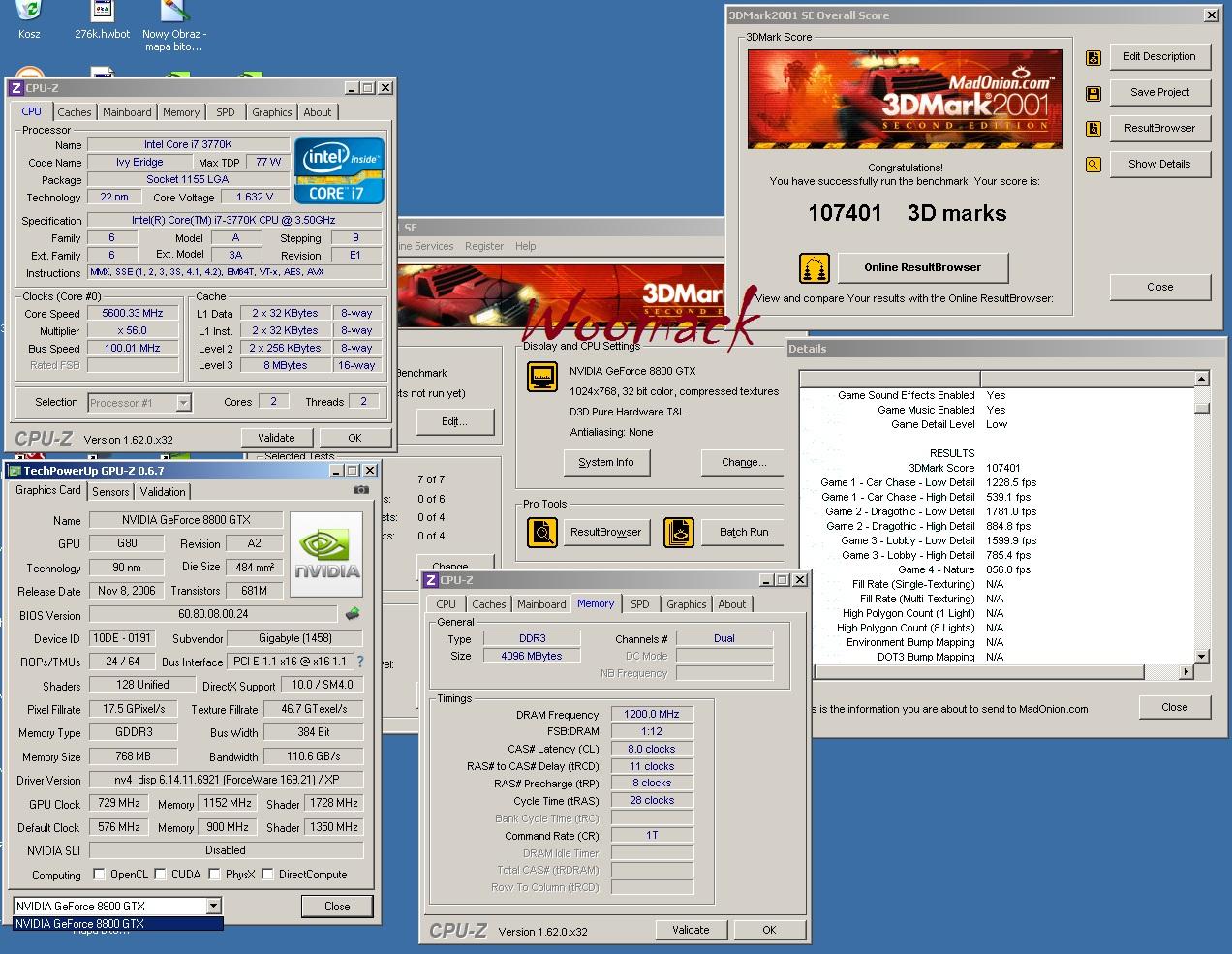Open the Help menu in 3DMark2001 window
The image size is (1232, 954).
coord(526,246)
